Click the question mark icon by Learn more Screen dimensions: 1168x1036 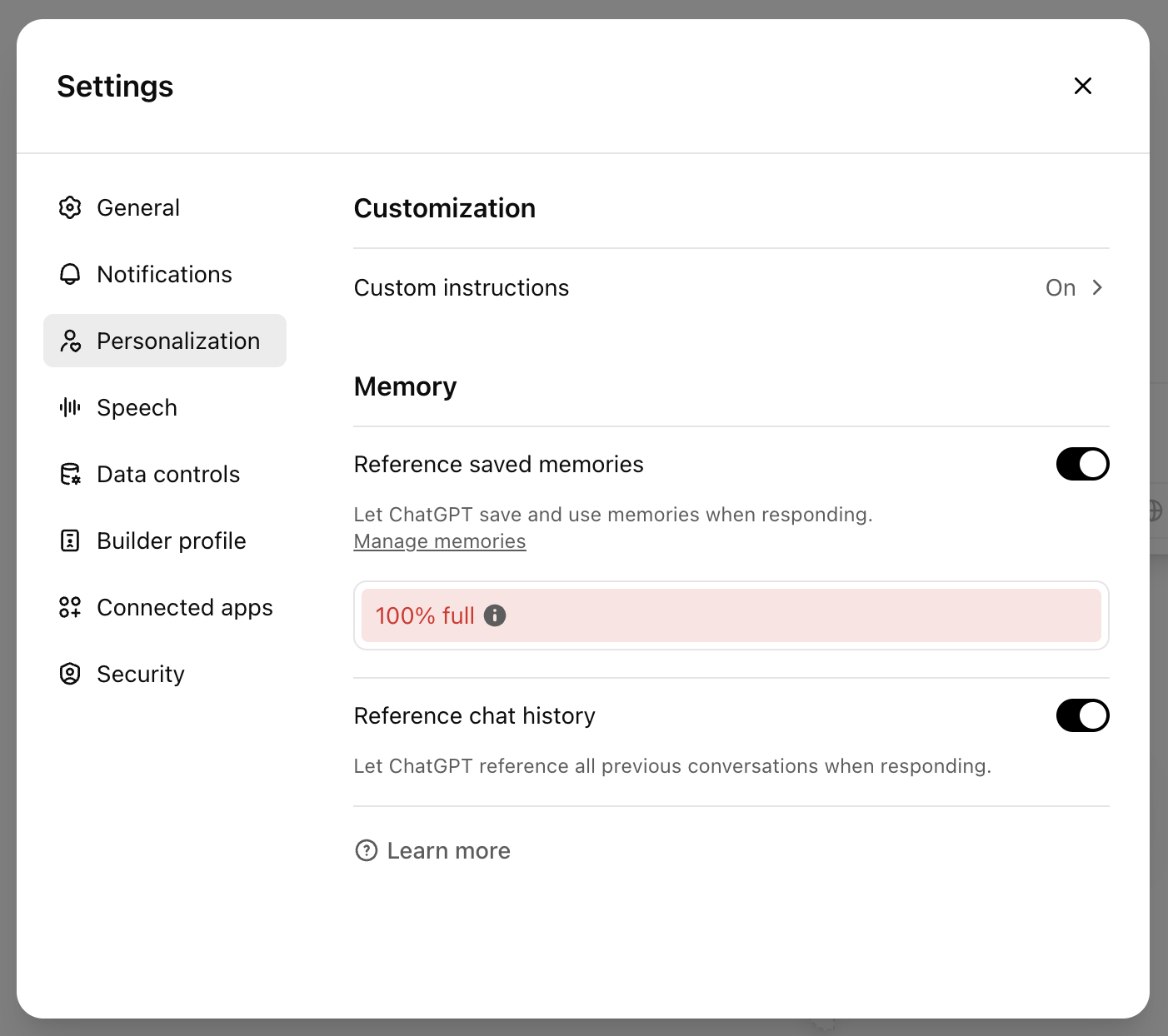coord(367,850)
